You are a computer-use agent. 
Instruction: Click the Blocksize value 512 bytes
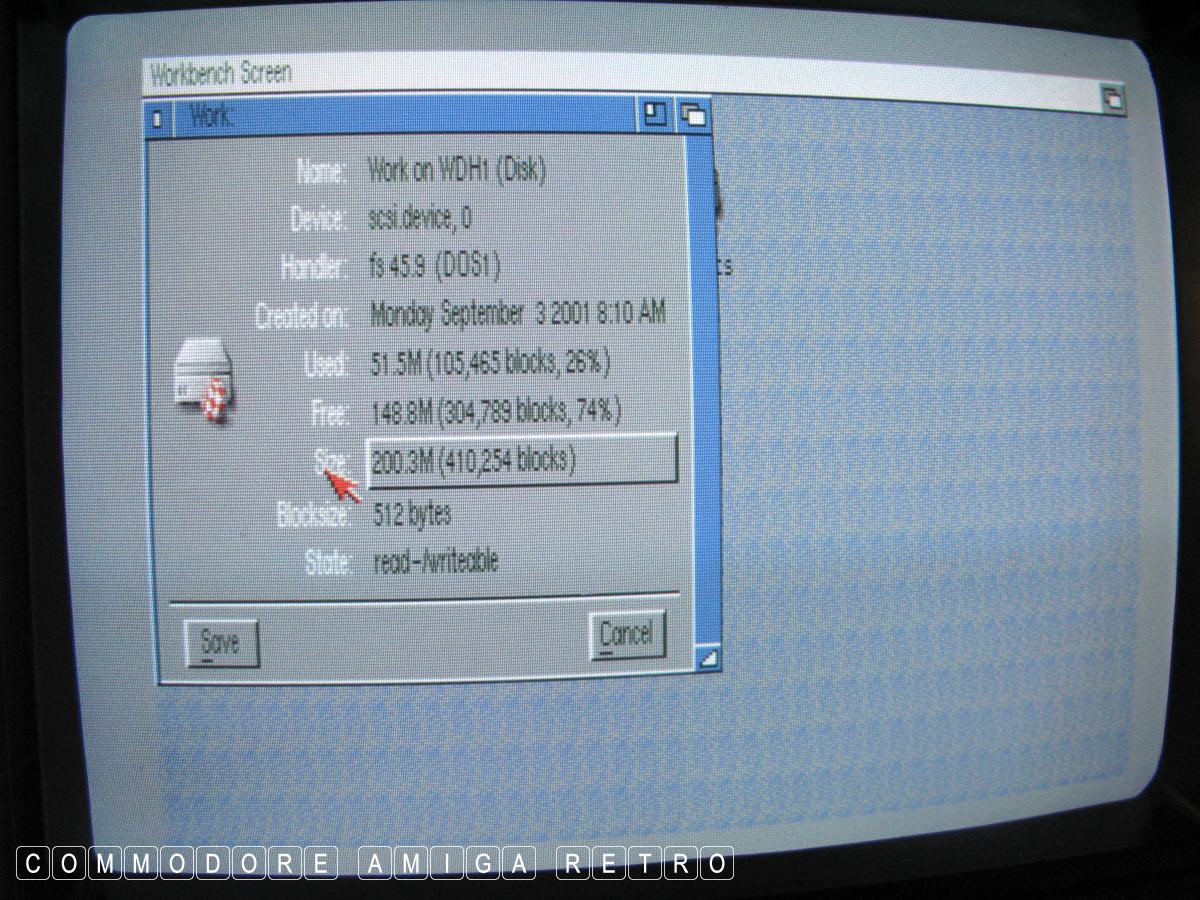[x=411, y=514]
